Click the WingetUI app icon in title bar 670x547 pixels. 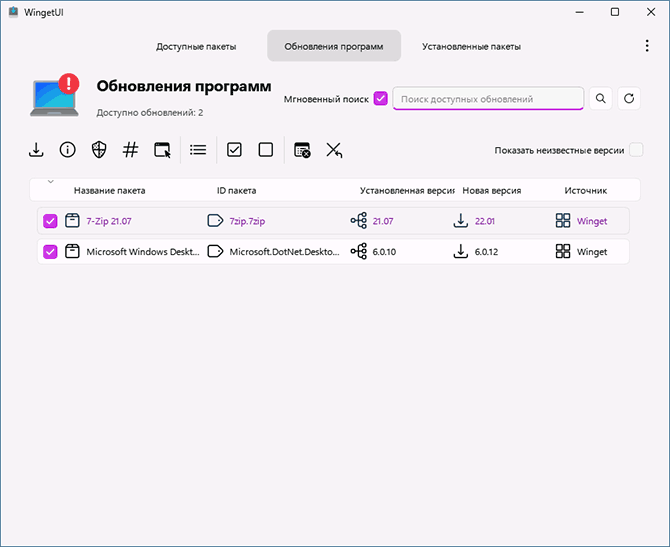[13, 12]
